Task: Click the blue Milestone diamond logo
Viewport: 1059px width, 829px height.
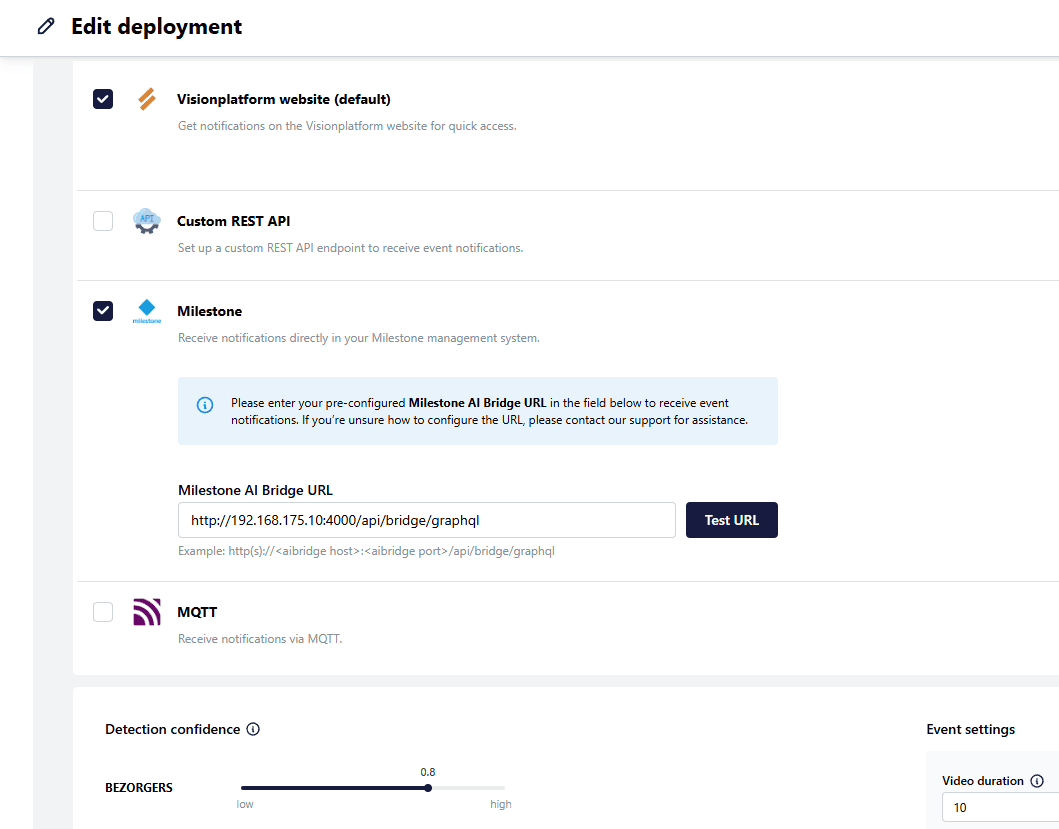Action: [147, 310]
